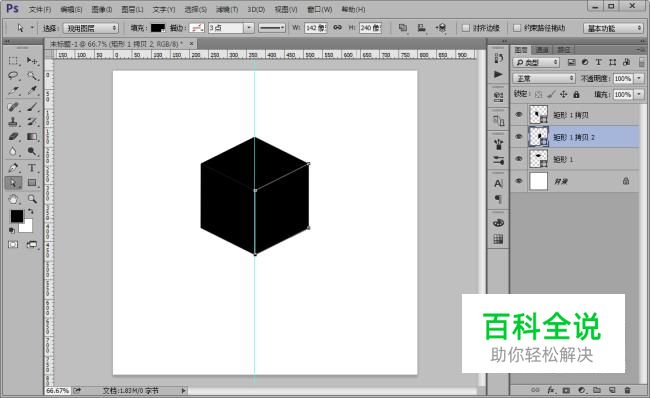
Task: Hide the 矩形 1 拷贝 layer
Action: (519, 115)
